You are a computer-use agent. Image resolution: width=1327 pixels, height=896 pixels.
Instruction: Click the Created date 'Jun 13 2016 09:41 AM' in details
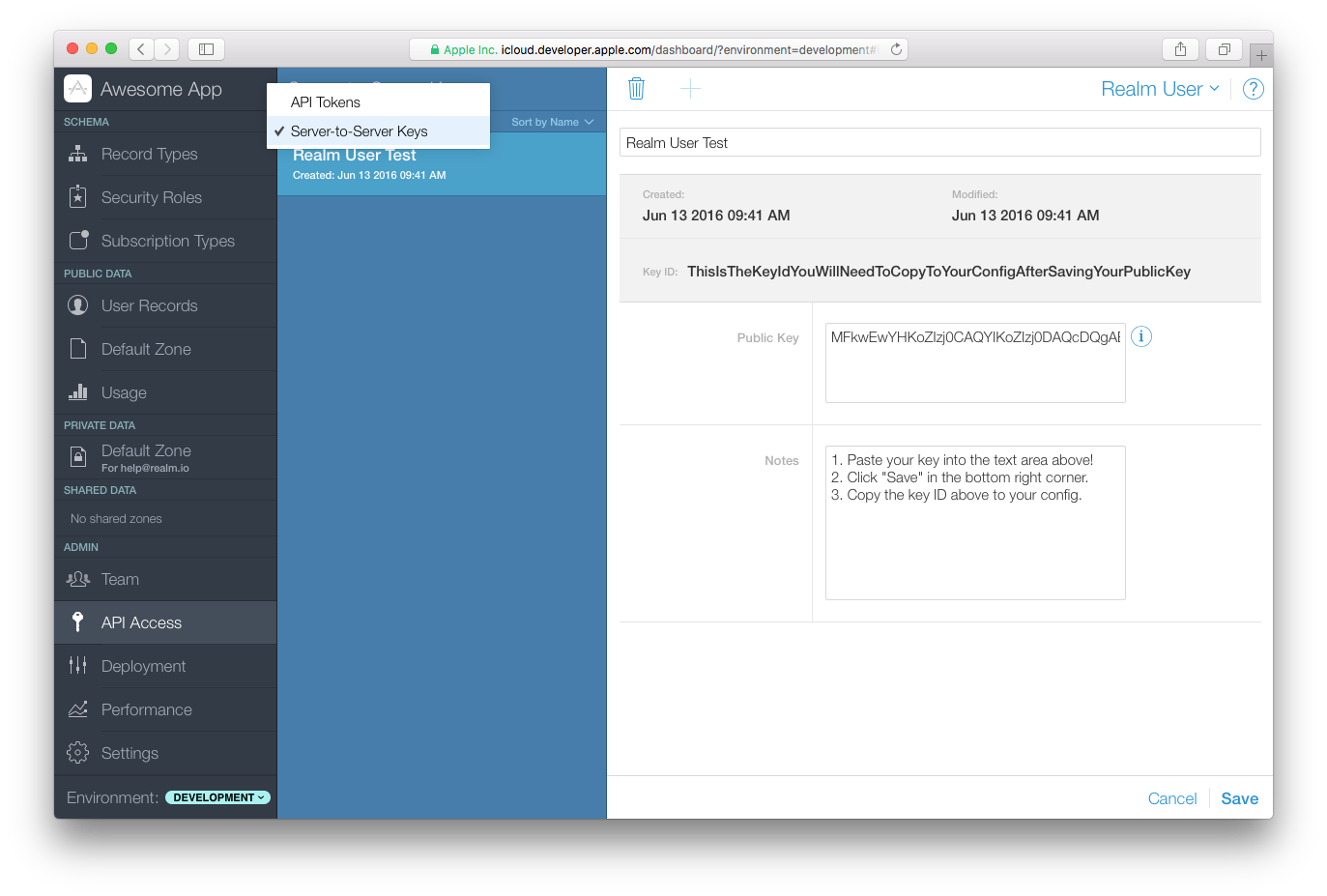click(716, 216)
